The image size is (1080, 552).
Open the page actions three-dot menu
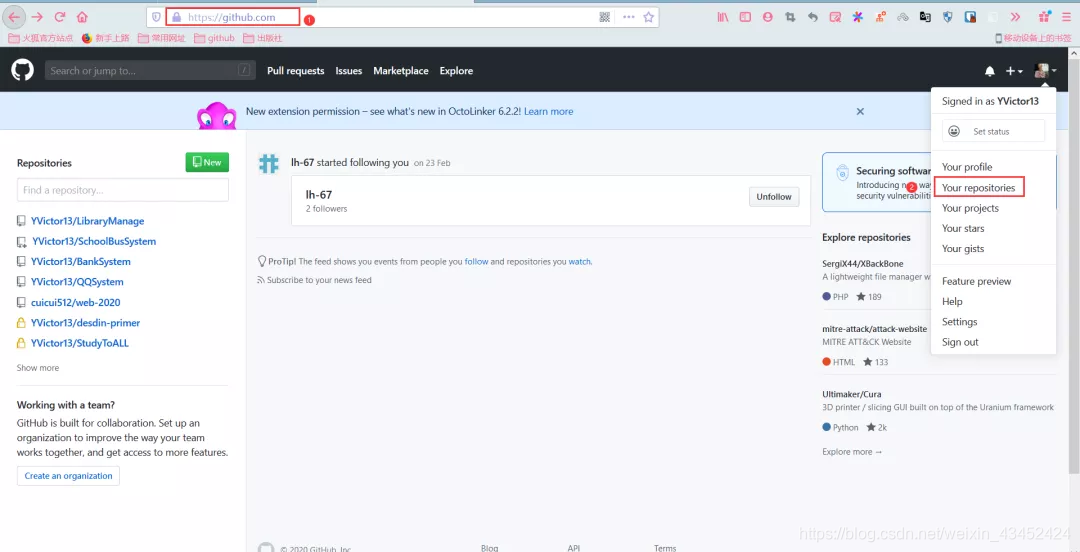(628, 17)
